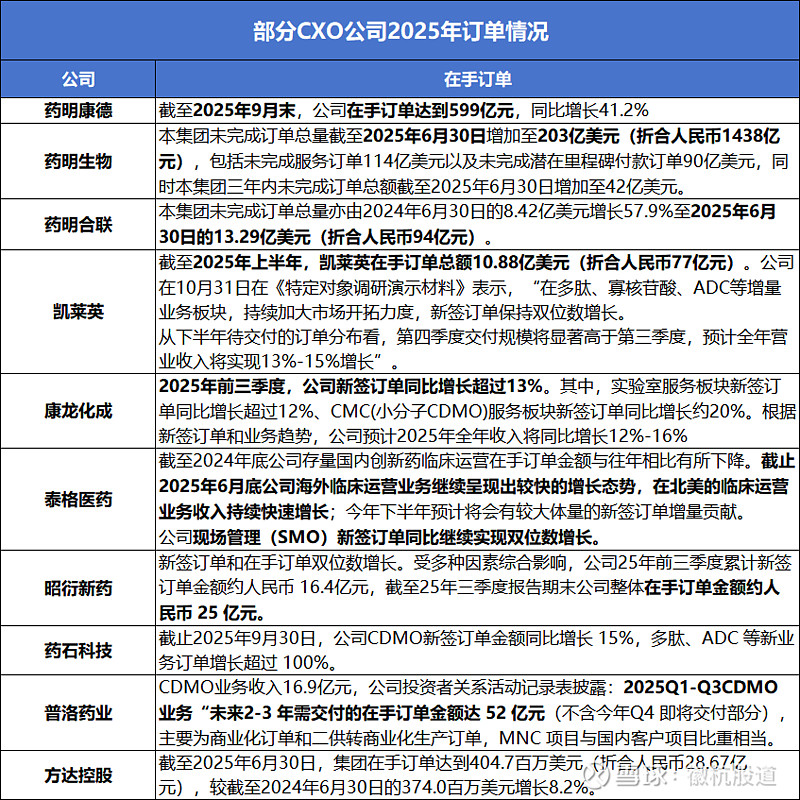The width and height of the screenshot is (800, 800).
Task: Select the 404.7百万美元 text for 方达控股
Action: [x=524, y=763]
